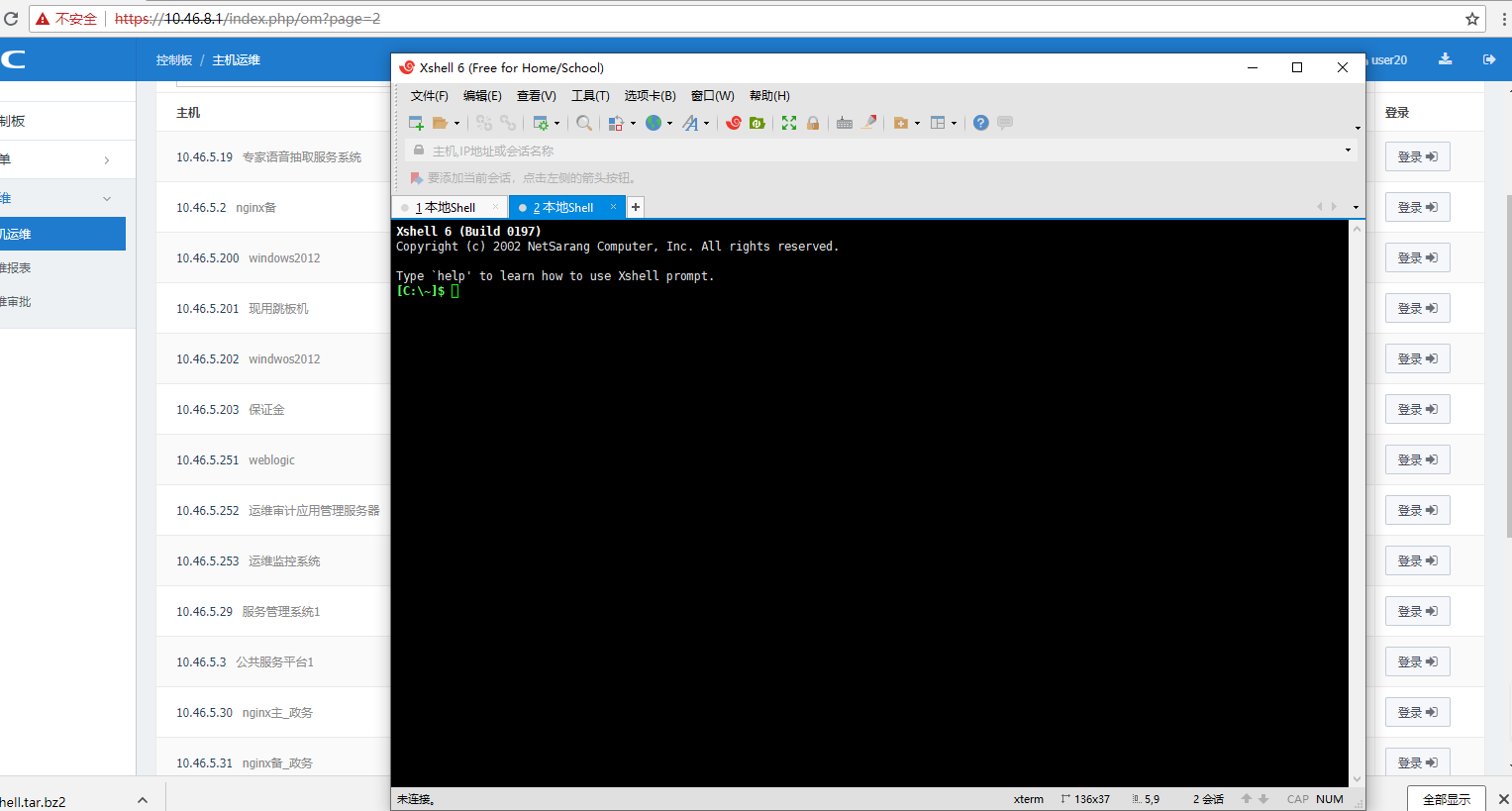This screenshot has height=811, width=1512.
Task: Expand the layout dropdown arrow
Action: click(955, 124)
